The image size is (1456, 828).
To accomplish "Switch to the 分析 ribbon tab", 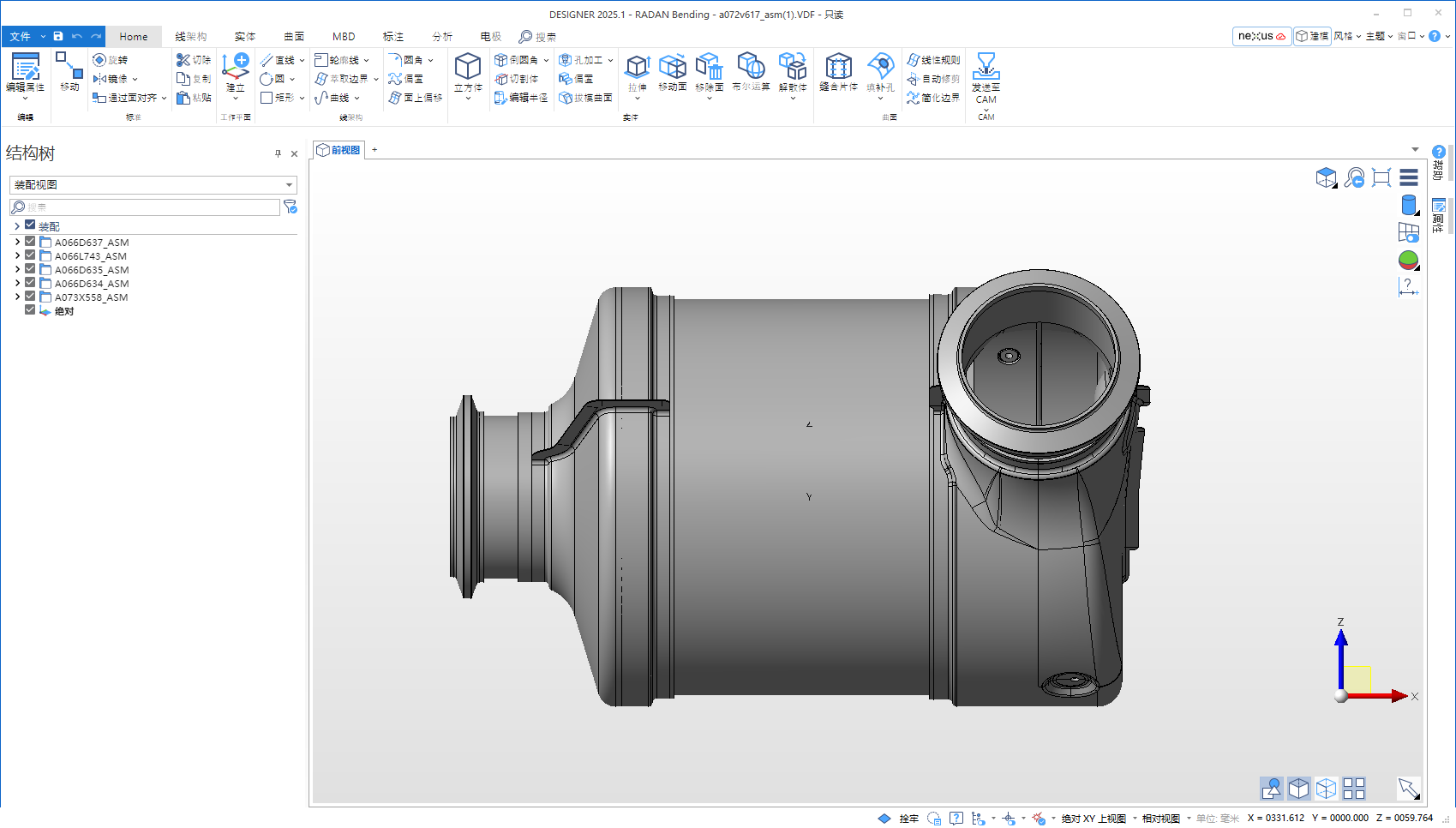I will [442, 37].
